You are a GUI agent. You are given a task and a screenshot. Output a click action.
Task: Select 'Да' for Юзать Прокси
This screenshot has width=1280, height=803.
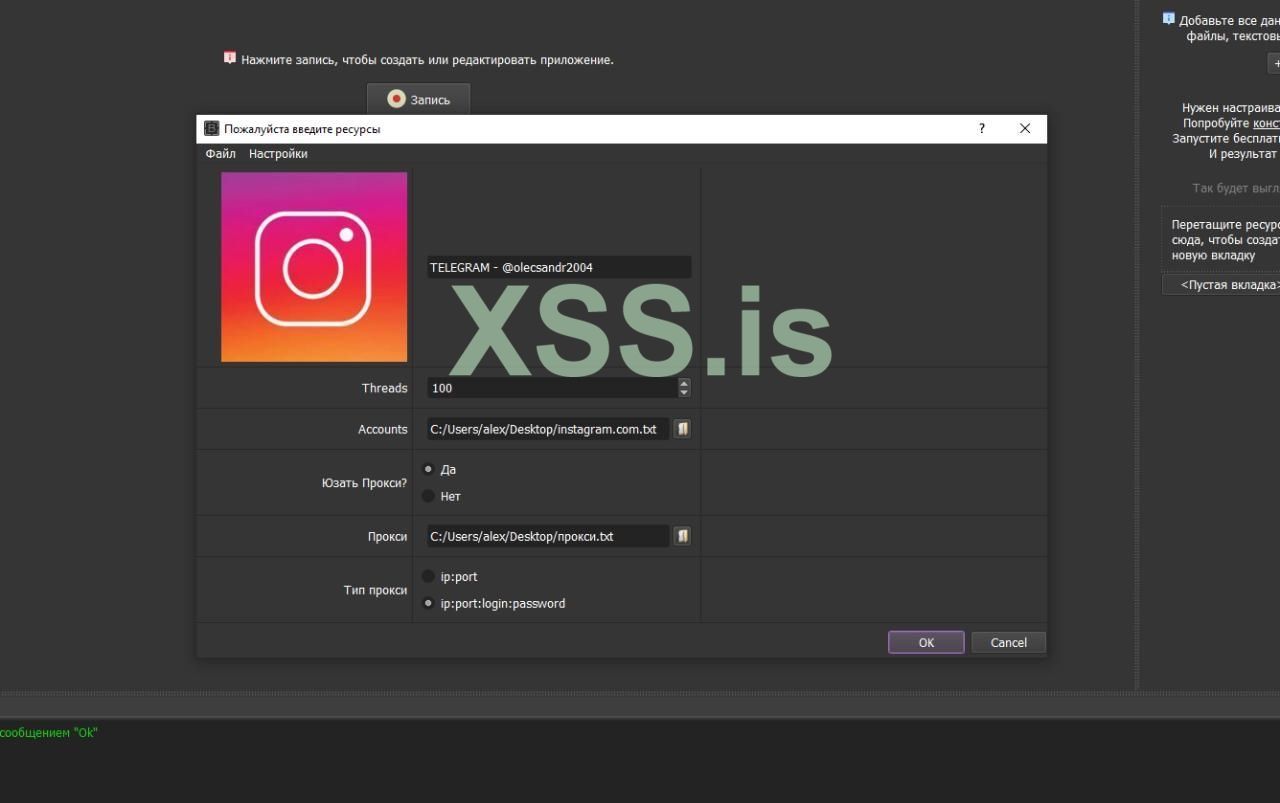tap(429, 469)
